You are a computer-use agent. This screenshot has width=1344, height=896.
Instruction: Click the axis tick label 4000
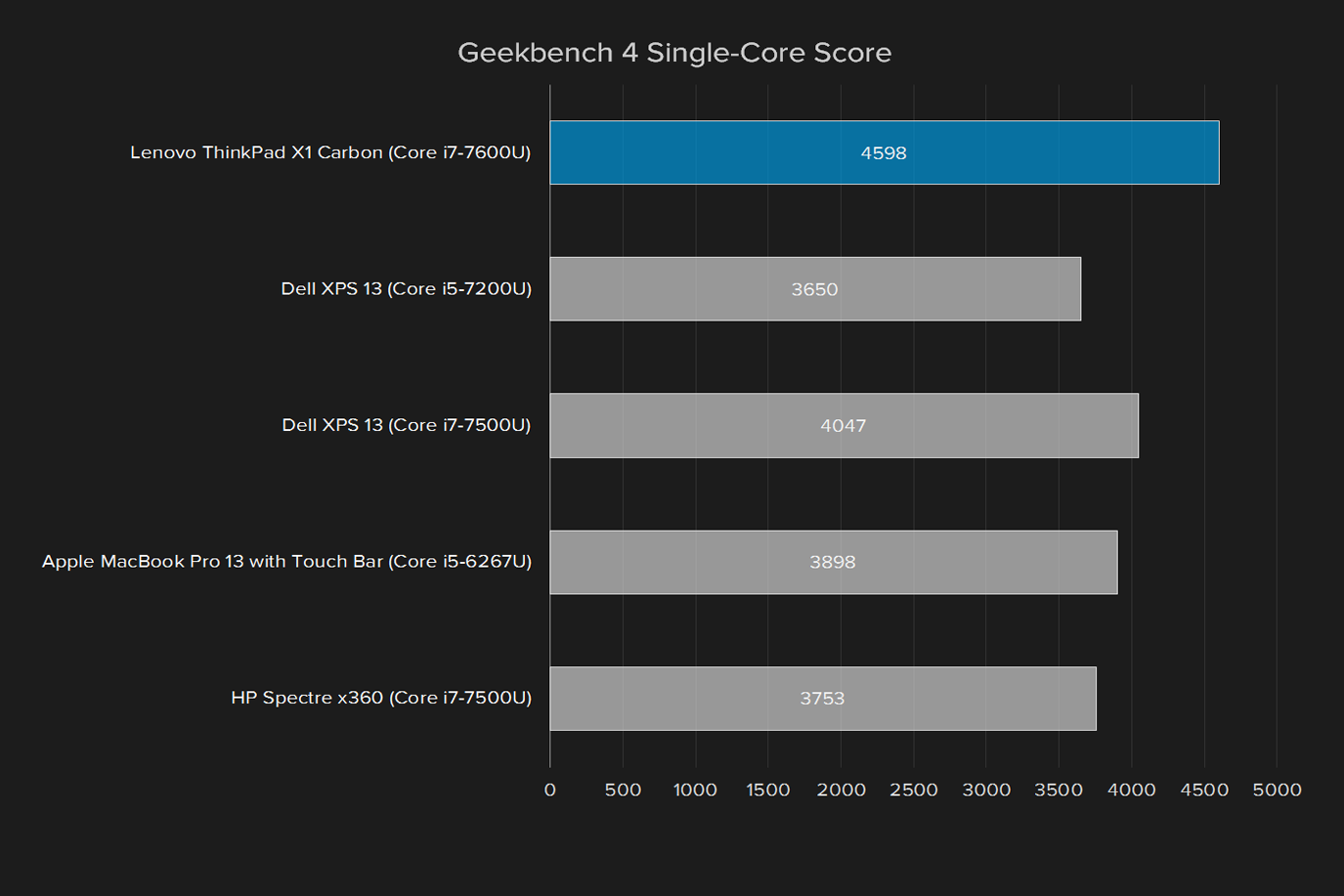[1132, 789]
